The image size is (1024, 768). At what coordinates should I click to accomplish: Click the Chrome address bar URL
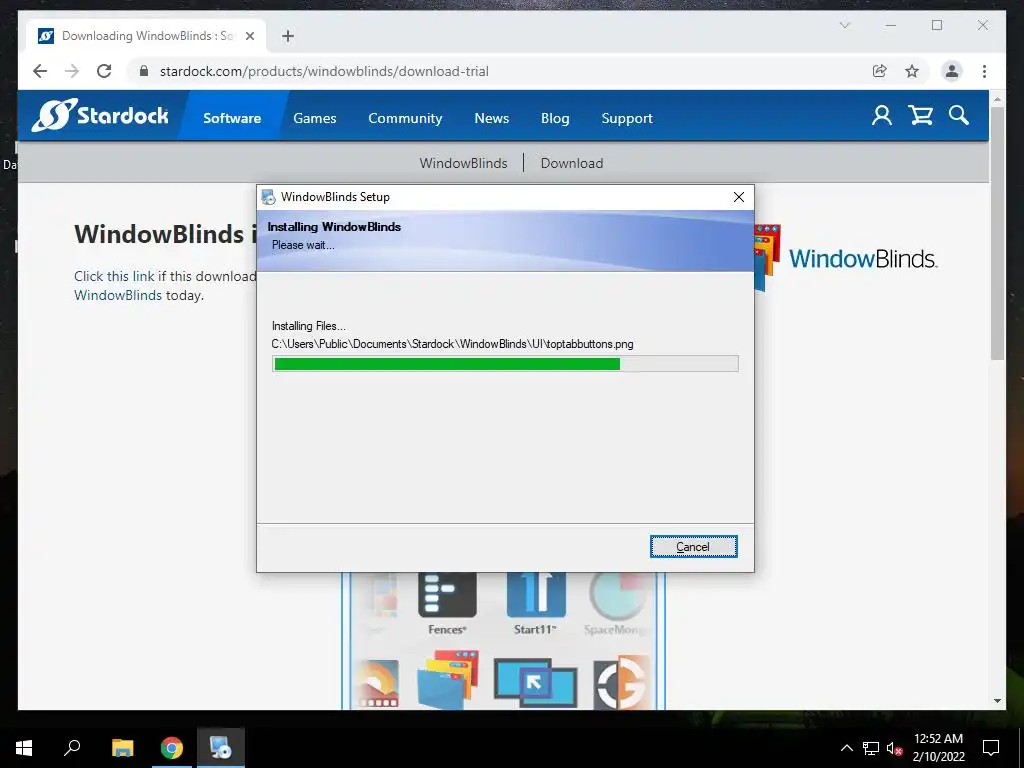[x=324, y=71]
